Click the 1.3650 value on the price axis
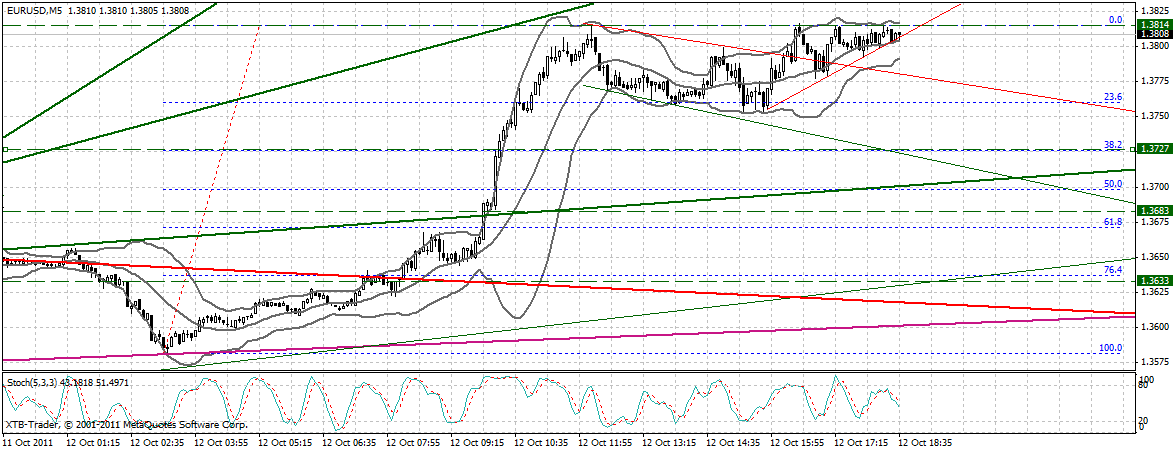Screen dimensions: 1173x450 point(1153,256)
